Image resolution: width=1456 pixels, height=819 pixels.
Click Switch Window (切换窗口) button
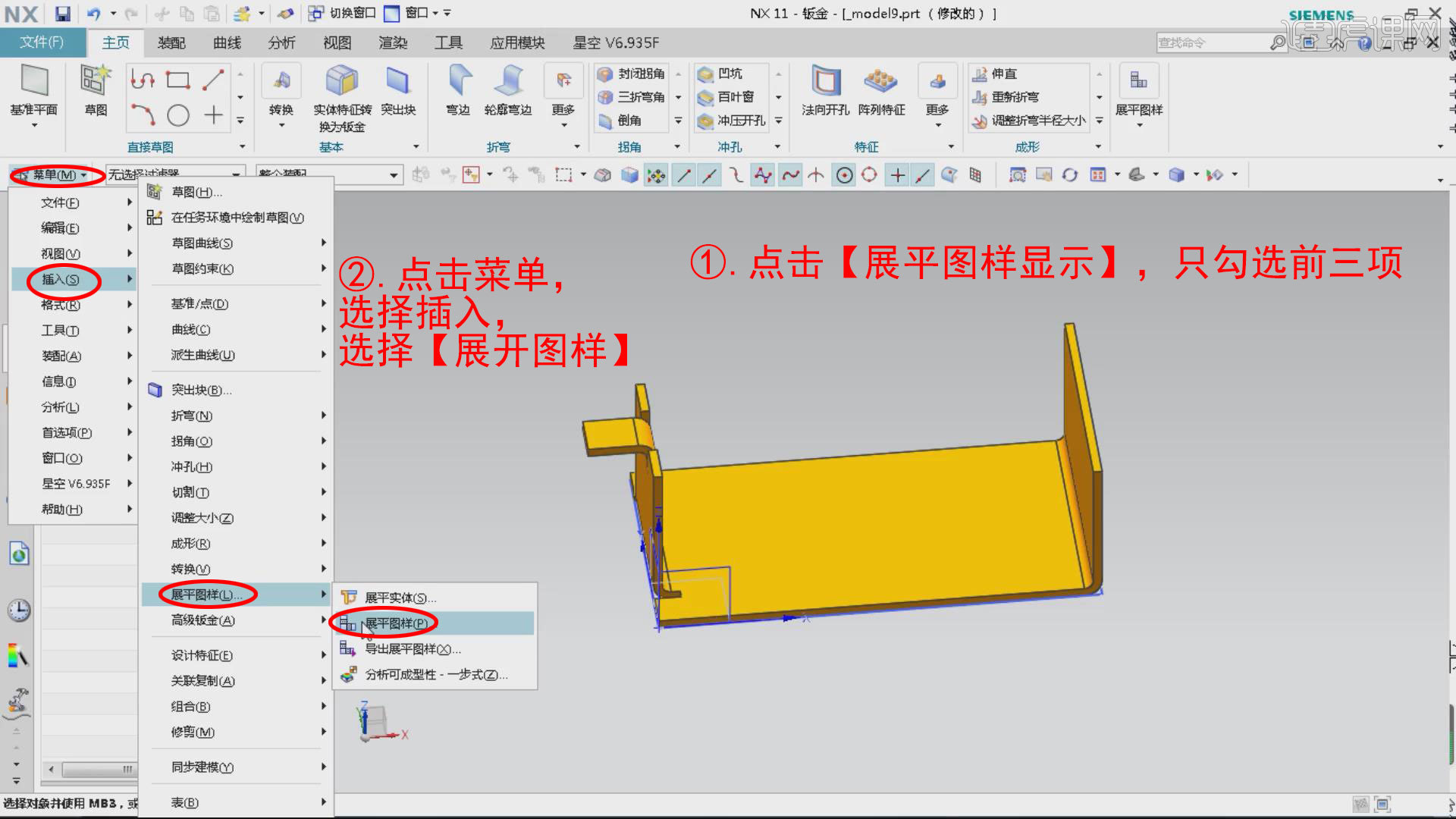click(x=343, y=14)
